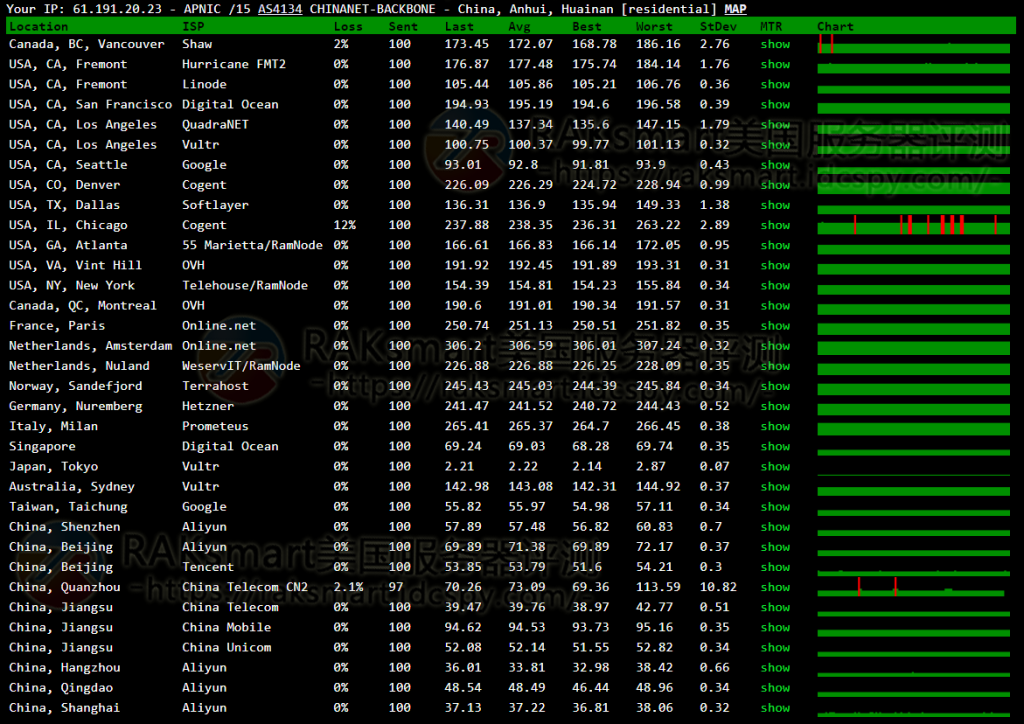Image resolution: width=1024 pixels, height=724 pixels.
Task: Select the 2.1% loss value for Quanzhou
Action: [349, 588]
